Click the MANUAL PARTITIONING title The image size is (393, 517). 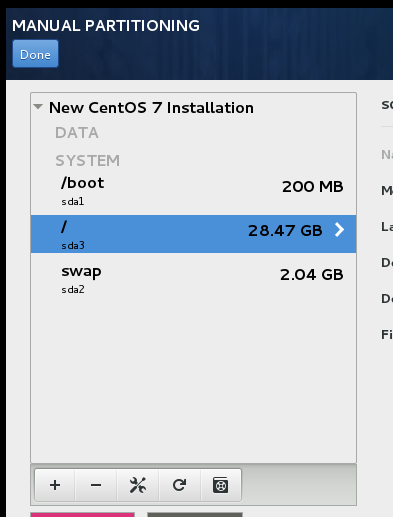106,26
